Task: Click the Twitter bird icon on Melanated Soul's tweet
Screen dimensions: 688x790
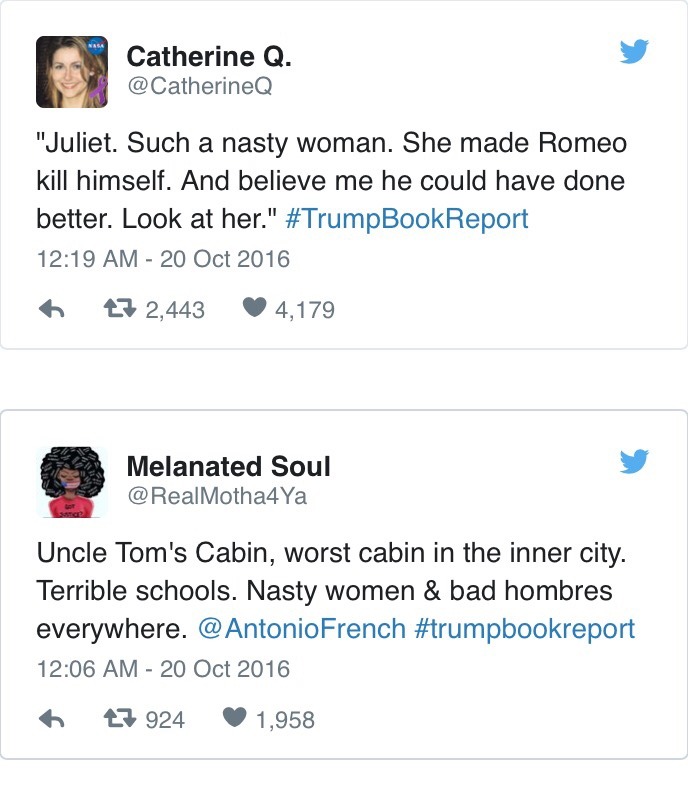Action: click(x=634, y=461)
